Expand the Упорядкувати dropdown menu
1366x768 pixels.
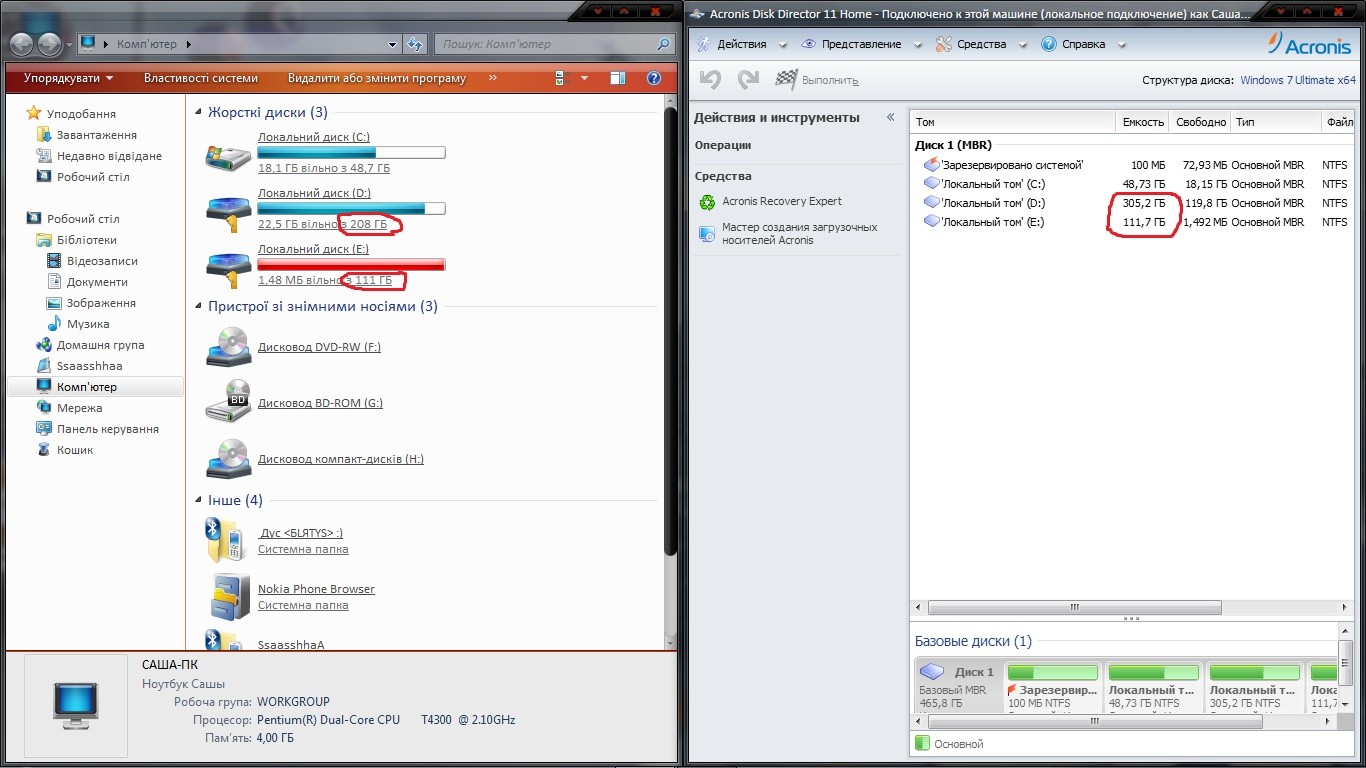pyautogui.click(x=69, y=78)
